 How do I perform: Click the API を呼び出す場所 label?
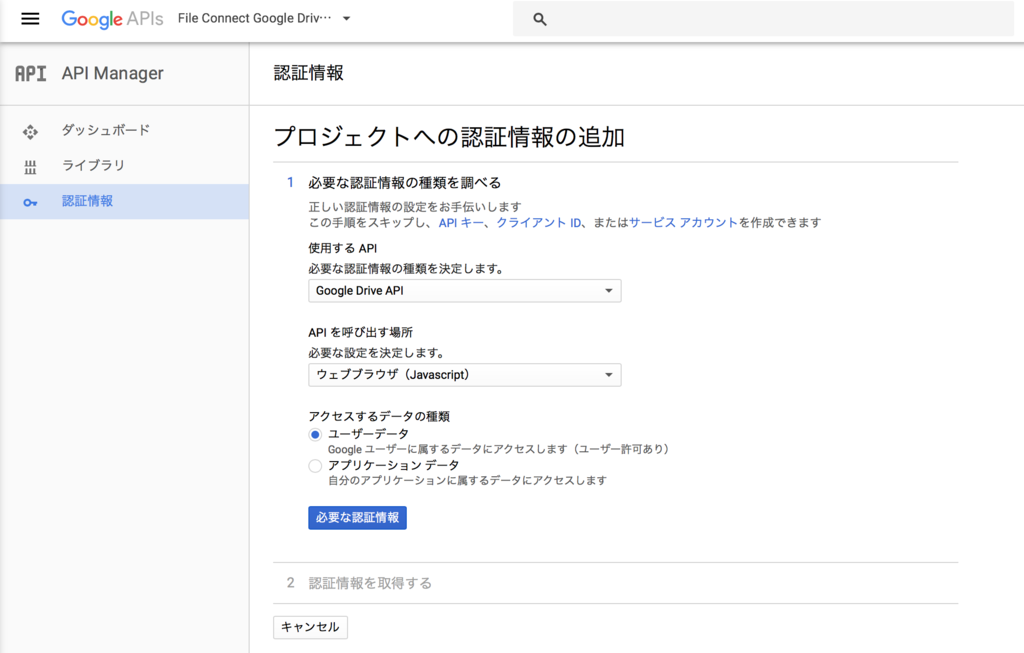coord(360,332)
